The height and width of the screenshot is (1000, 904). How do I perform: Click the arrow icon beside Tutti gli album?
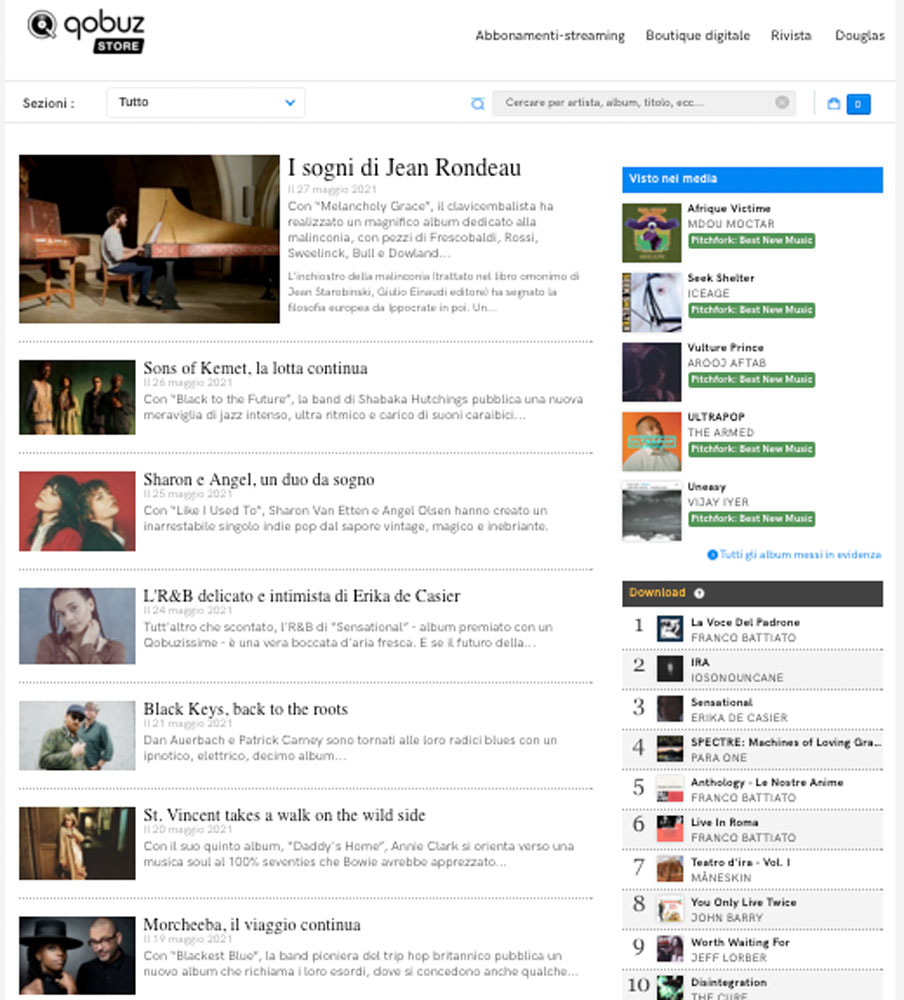coord(712,555)
